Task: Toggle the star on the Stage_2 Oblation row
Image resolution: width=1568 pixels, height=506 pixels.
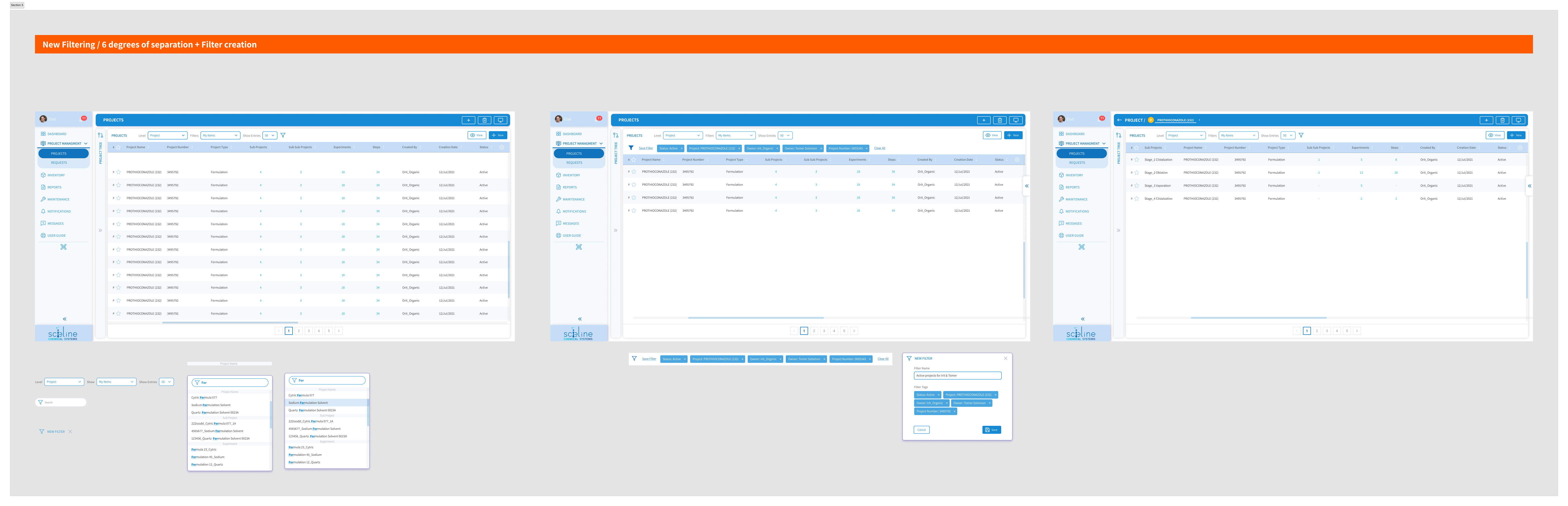Action: point(1136,173)
